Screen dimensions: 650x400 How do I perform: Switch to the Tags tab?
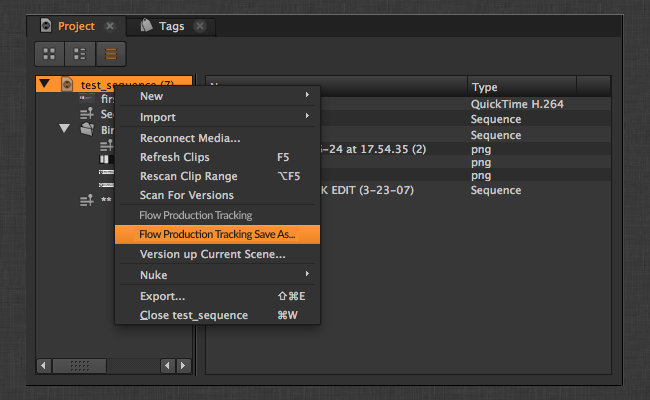point(171,26)
